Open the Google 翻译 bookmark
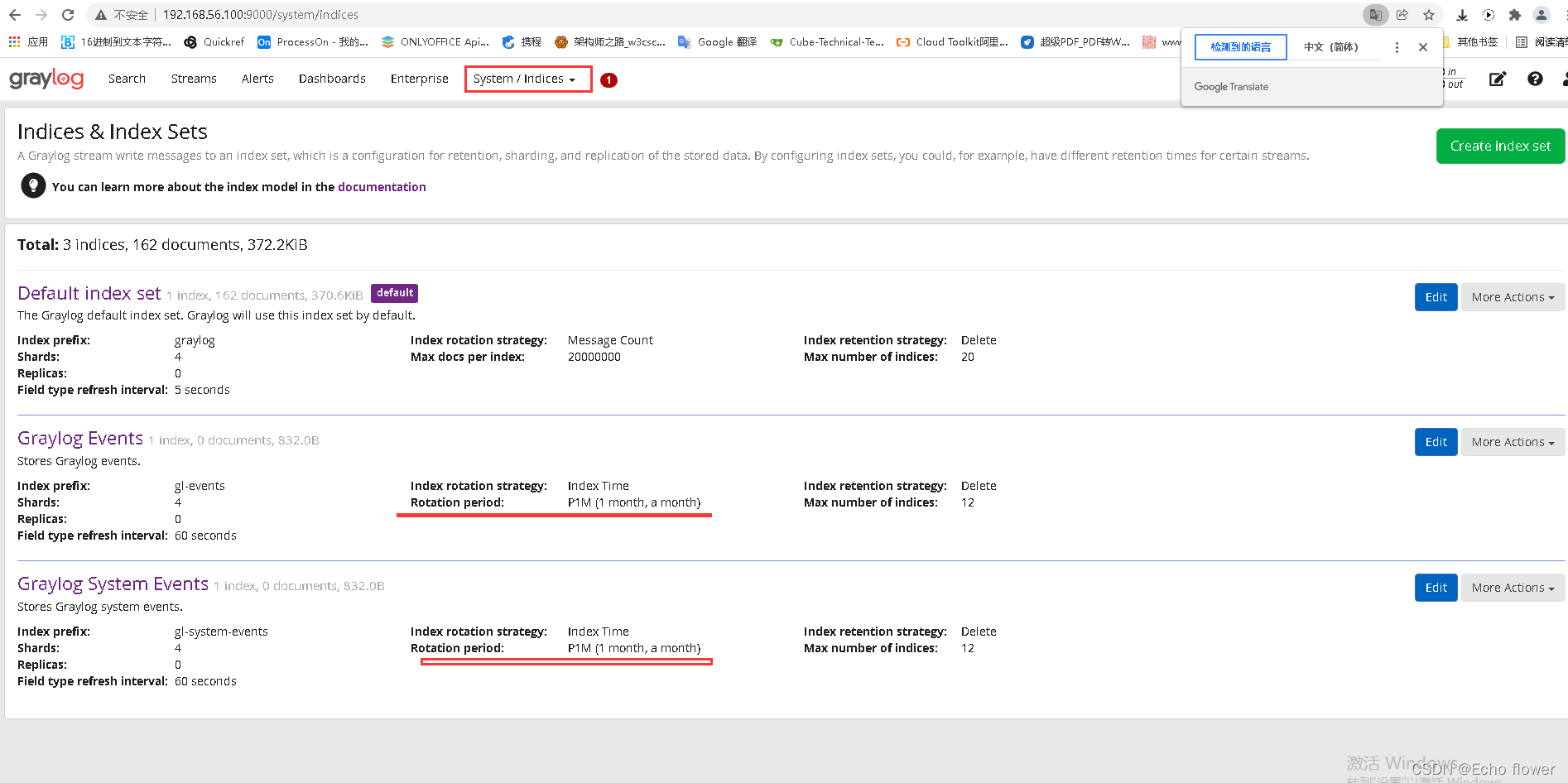The height and width of the screenshot is (783, 1568). click(x=717, y=41)
